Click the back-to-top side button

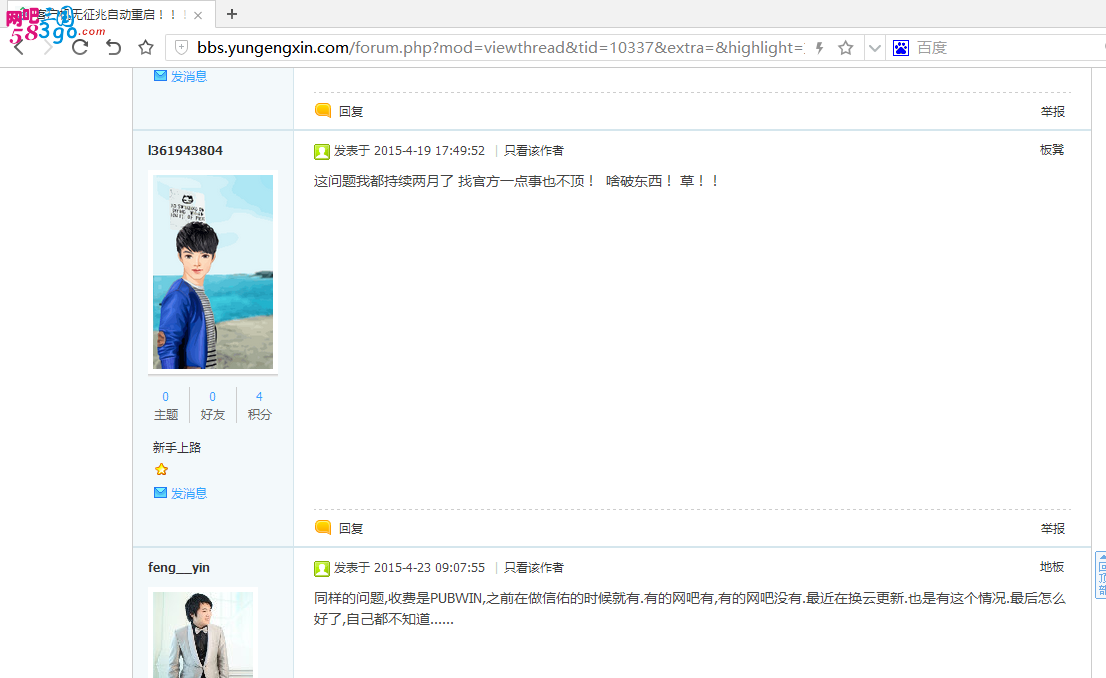tap(1100, 575)
